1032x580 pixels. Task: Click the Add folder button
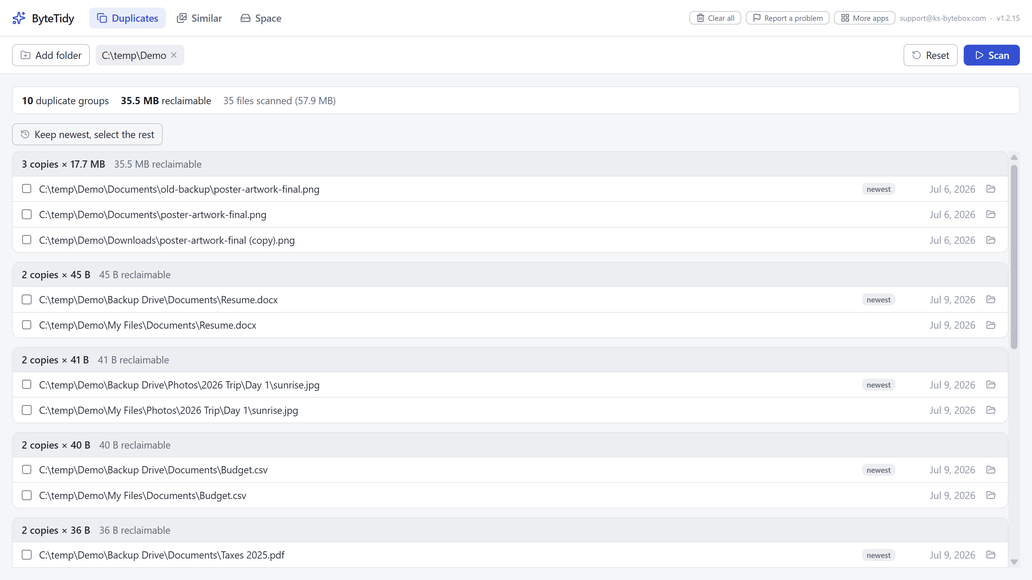pyautogui.click(x=51, y=55)
